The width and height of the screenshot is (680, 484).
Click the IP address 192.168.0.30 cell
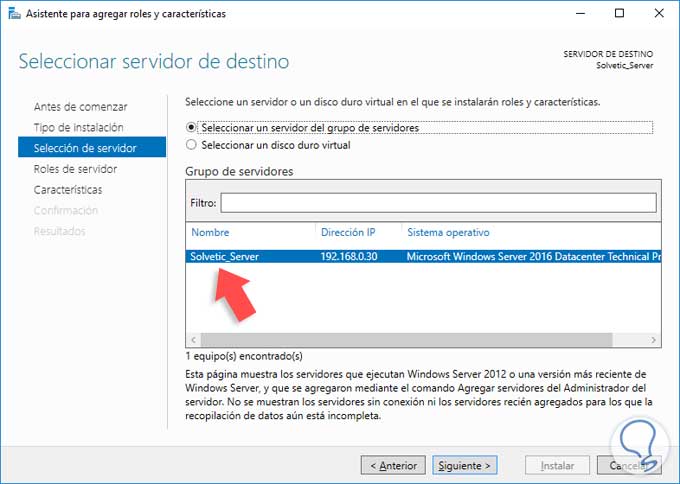349,257
